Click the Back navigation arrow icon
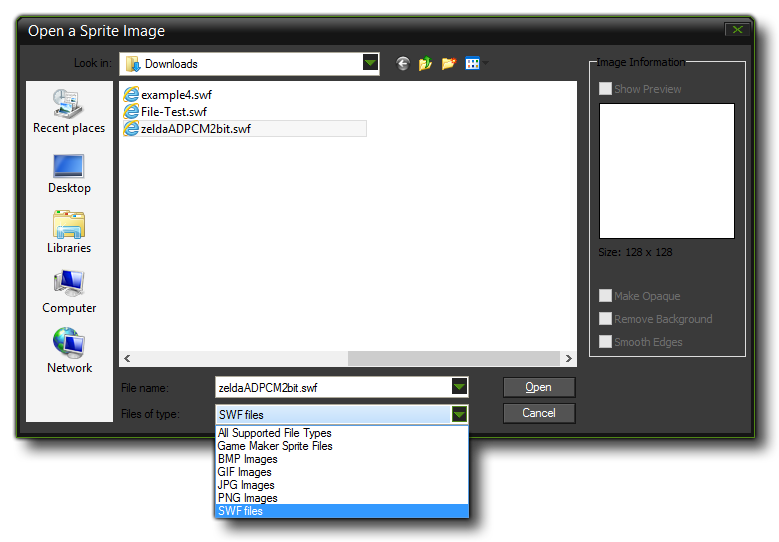This screenshot has width=779, height=542. click(x=403, y=63)
